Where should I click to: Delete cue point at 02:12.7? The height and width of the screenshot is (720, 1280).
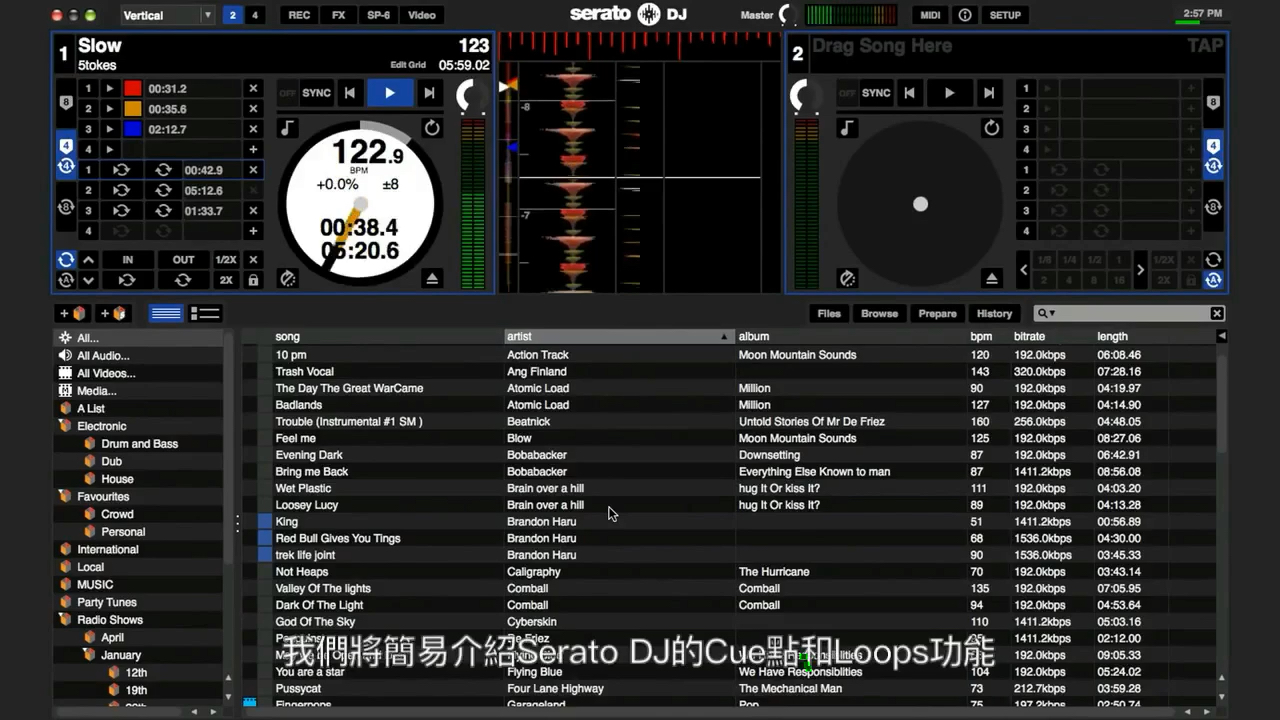coord(253,129)
